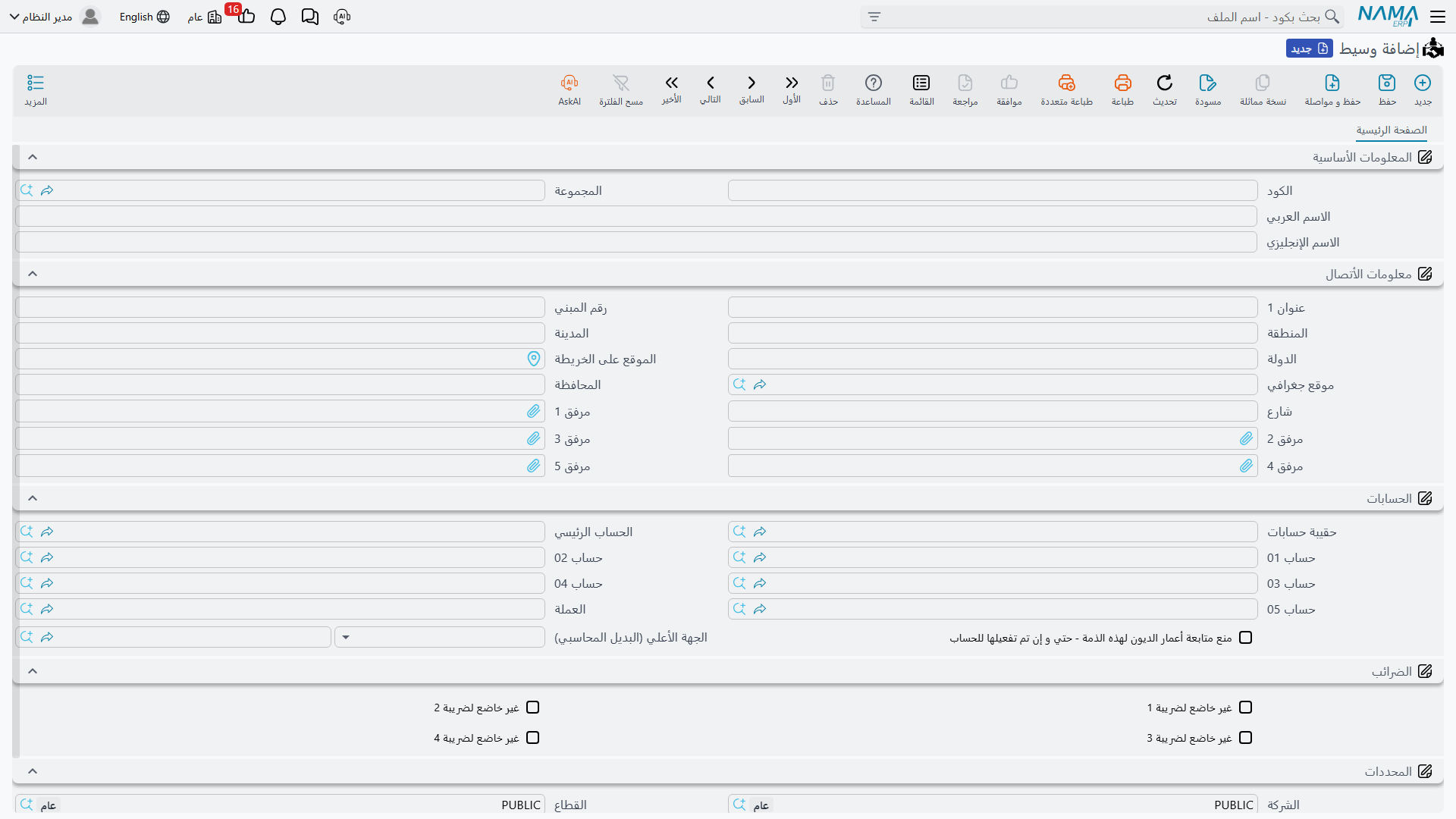Switch to الصفحة الرئيسية tab
This screenshot has height=819, width=1456.
[1392, 130]
